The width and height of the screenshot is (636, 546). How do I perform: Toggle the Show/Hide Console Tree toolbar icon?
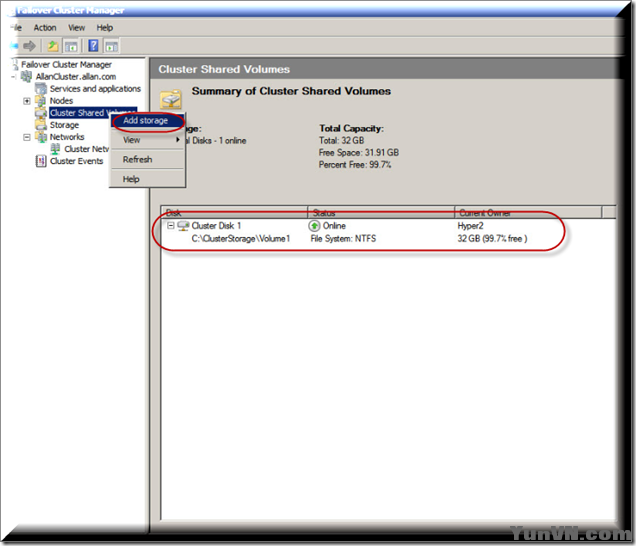coord(71,46)
